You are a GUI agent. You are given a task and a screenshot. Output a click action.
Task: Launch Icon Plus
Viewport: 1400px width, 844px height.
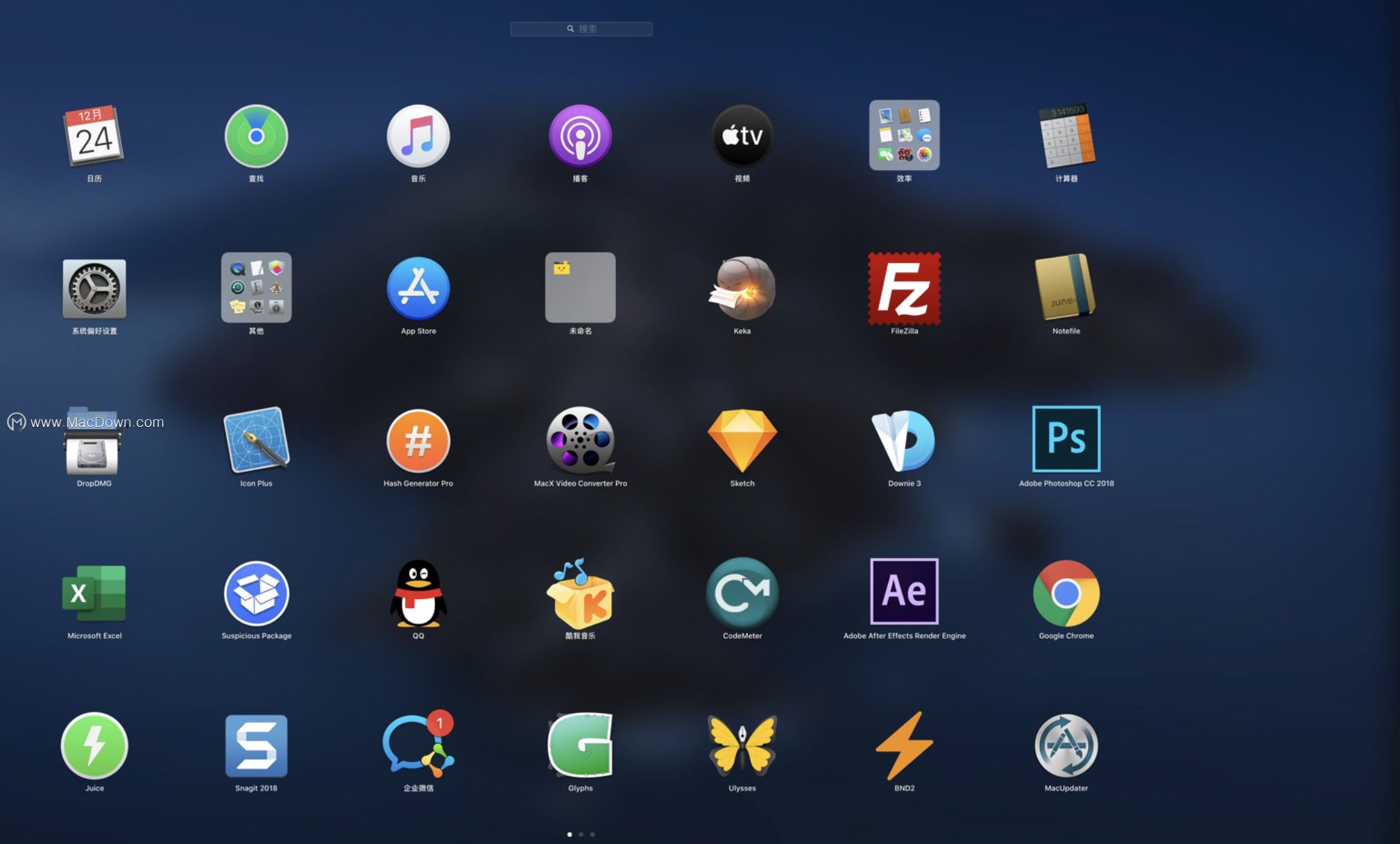tap(256, 441)
